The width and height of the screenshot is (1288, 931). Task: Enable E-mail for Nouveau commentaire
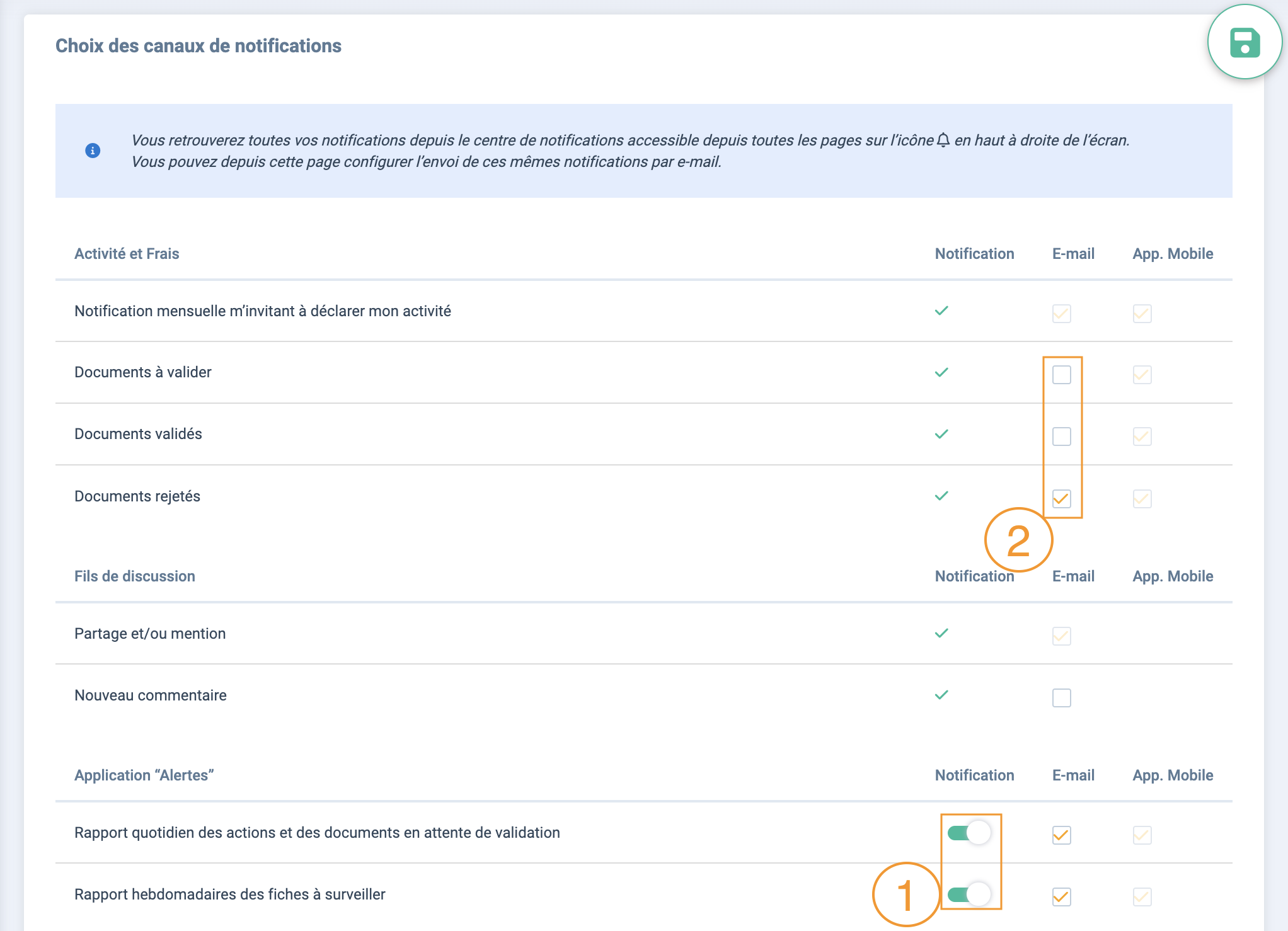[x=1061, y=698]
